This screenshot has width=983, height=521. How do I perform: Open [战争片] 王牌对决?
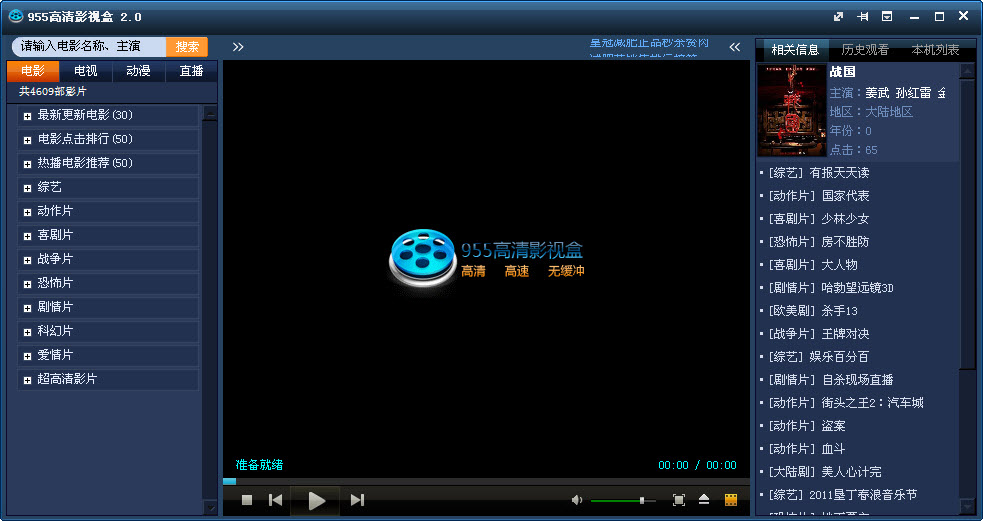[x=819, y=334]
